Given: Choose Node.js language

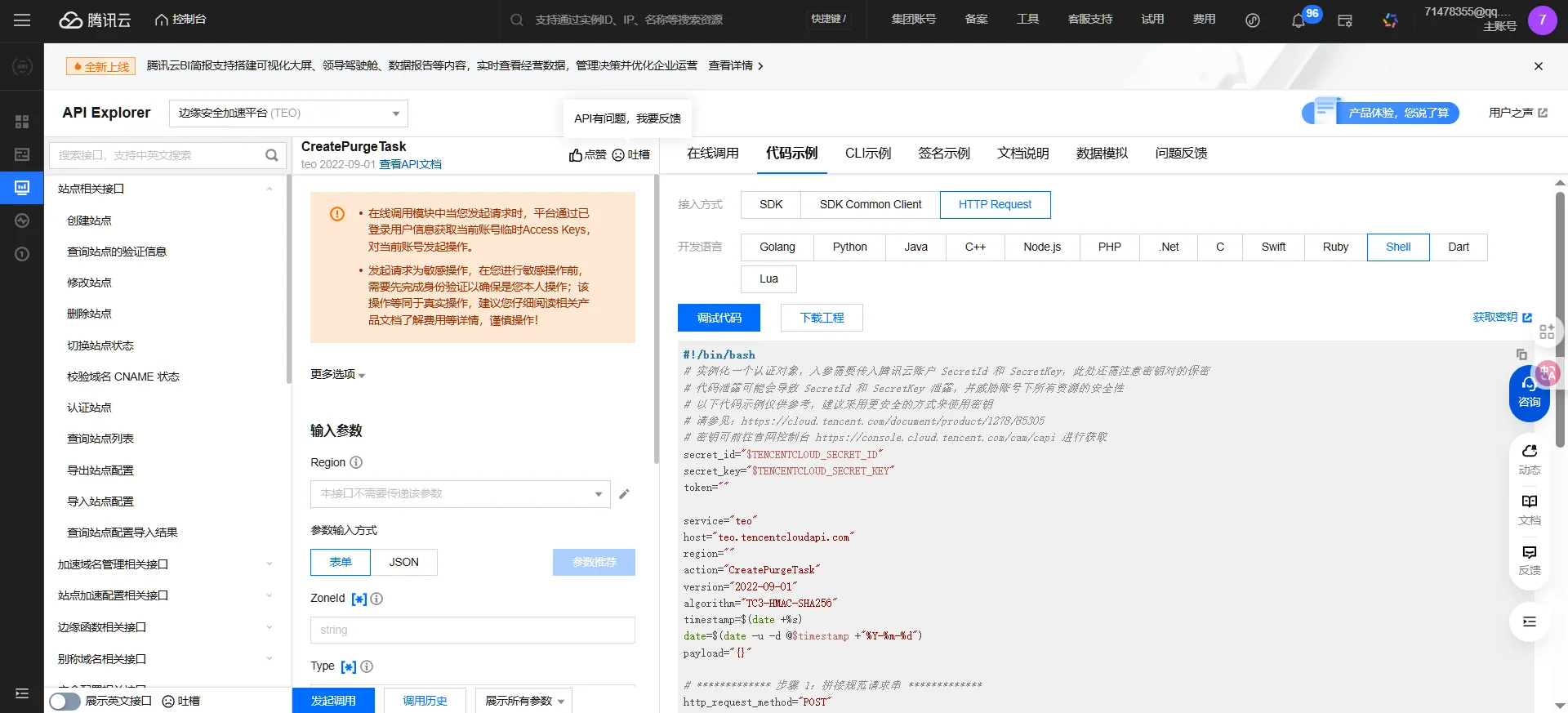Looking at the screenshot, I should pyautogui.click(x=1042, y=247).
